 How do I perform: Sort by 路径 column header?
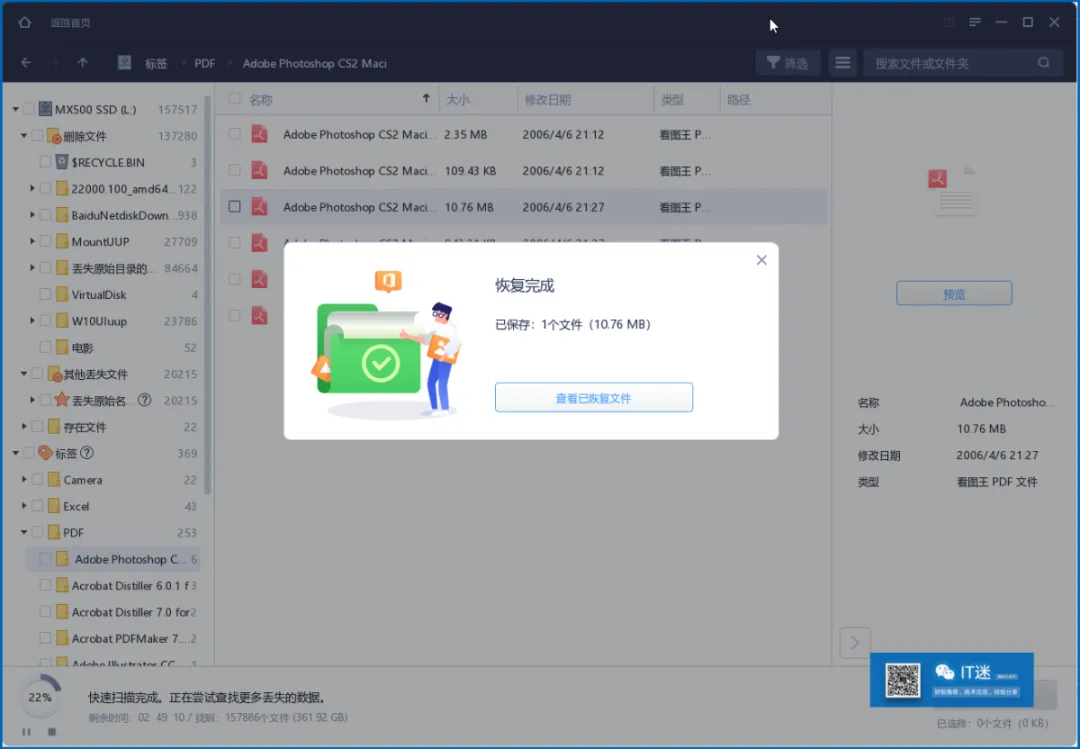pos(738,100)
